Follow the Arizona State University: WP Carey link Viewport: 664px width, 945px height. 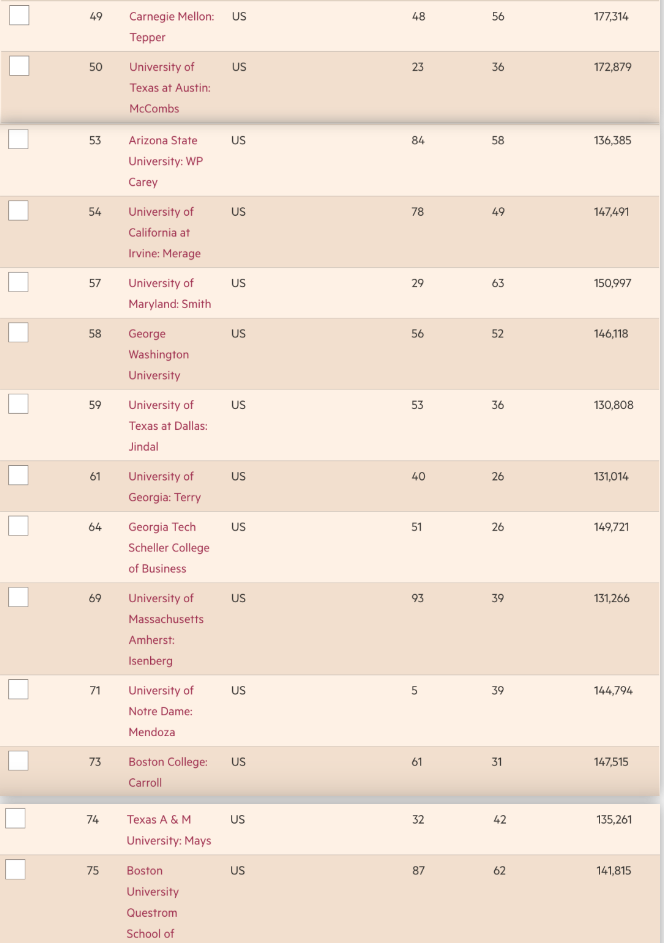(x=165, y=161)
